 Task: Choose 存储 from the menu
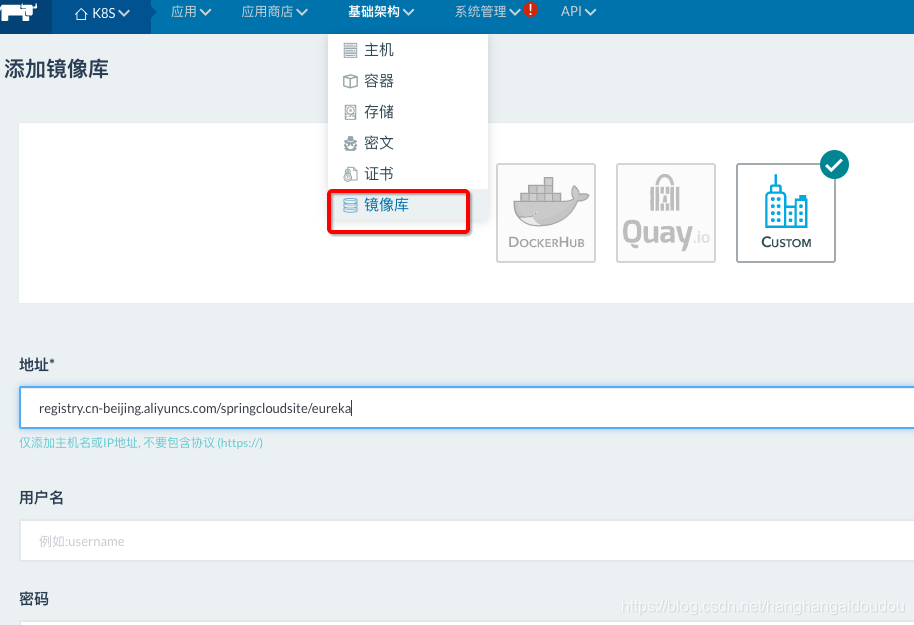[407, 112]
